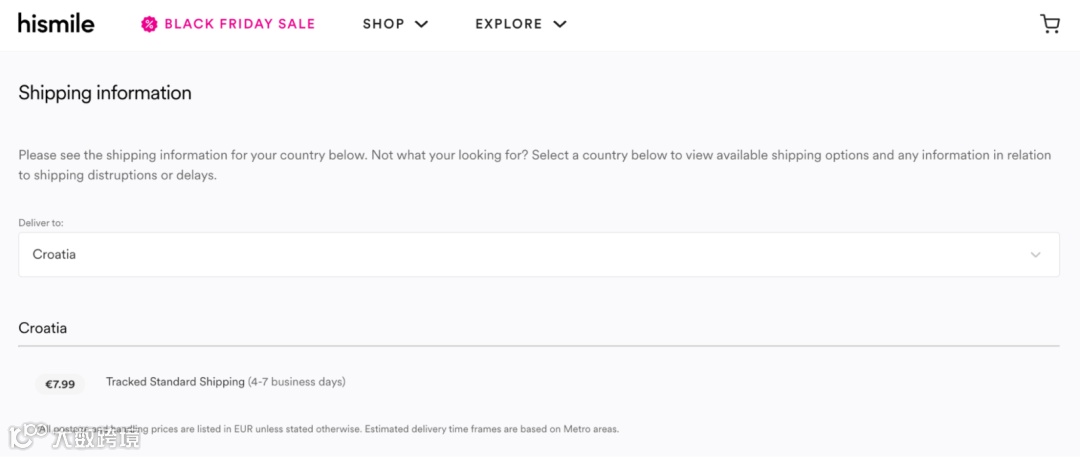The width and height of the screenshot is (1080, 457).
Task: Click the watermark text beside the bottom-left logo
Action: [x=95, y=437]
